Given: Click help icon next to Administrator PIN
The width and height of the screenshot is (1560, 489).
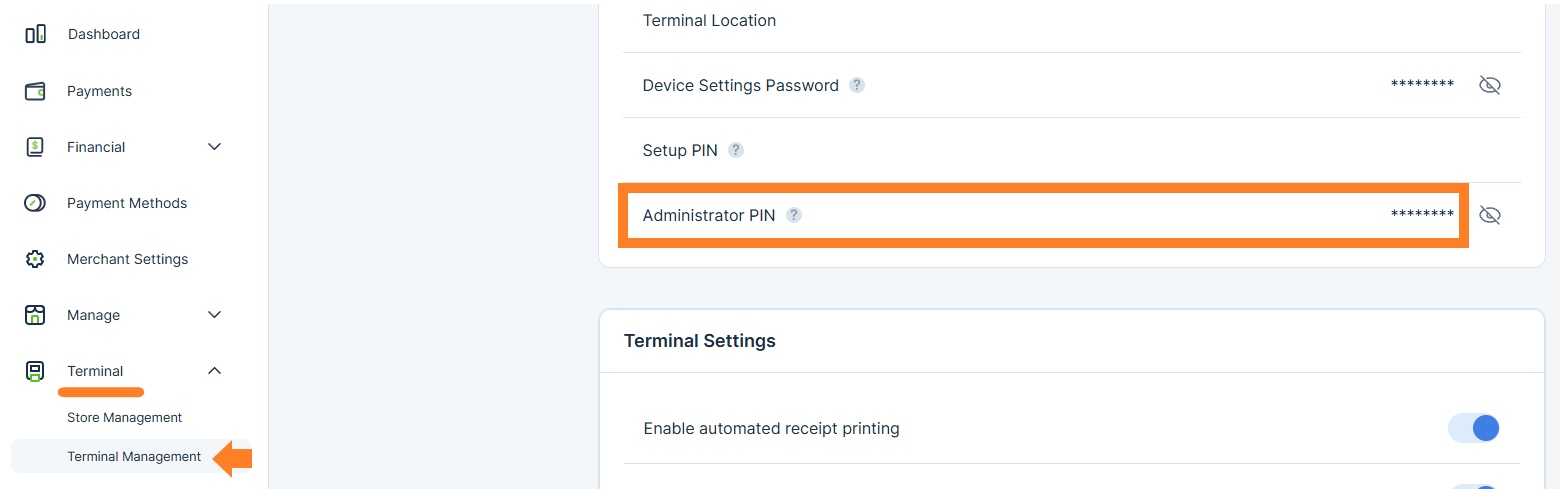Looking at the screenshot, I should tap(794, 215).
